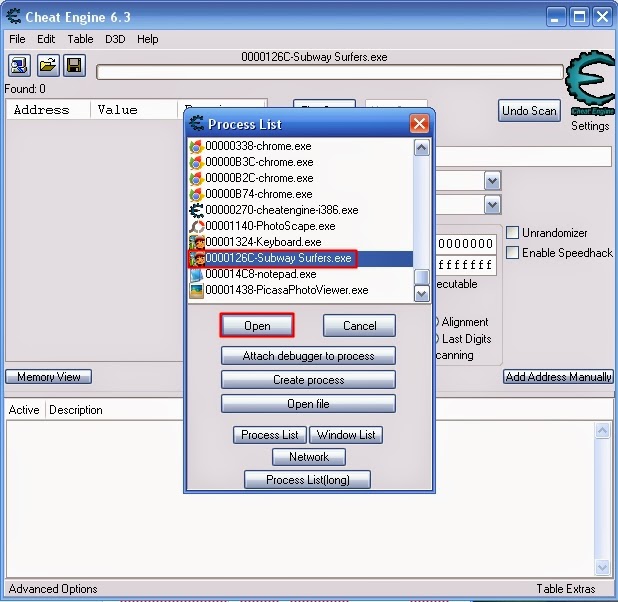
Task: Click the scan progress bar
Action: 330,72
